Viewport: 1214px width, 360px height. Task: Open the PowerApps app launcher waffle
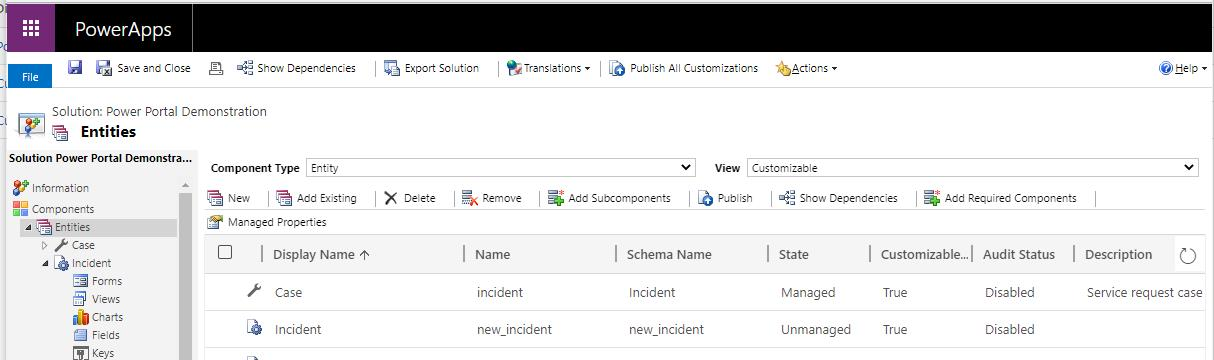pos(30,29)
